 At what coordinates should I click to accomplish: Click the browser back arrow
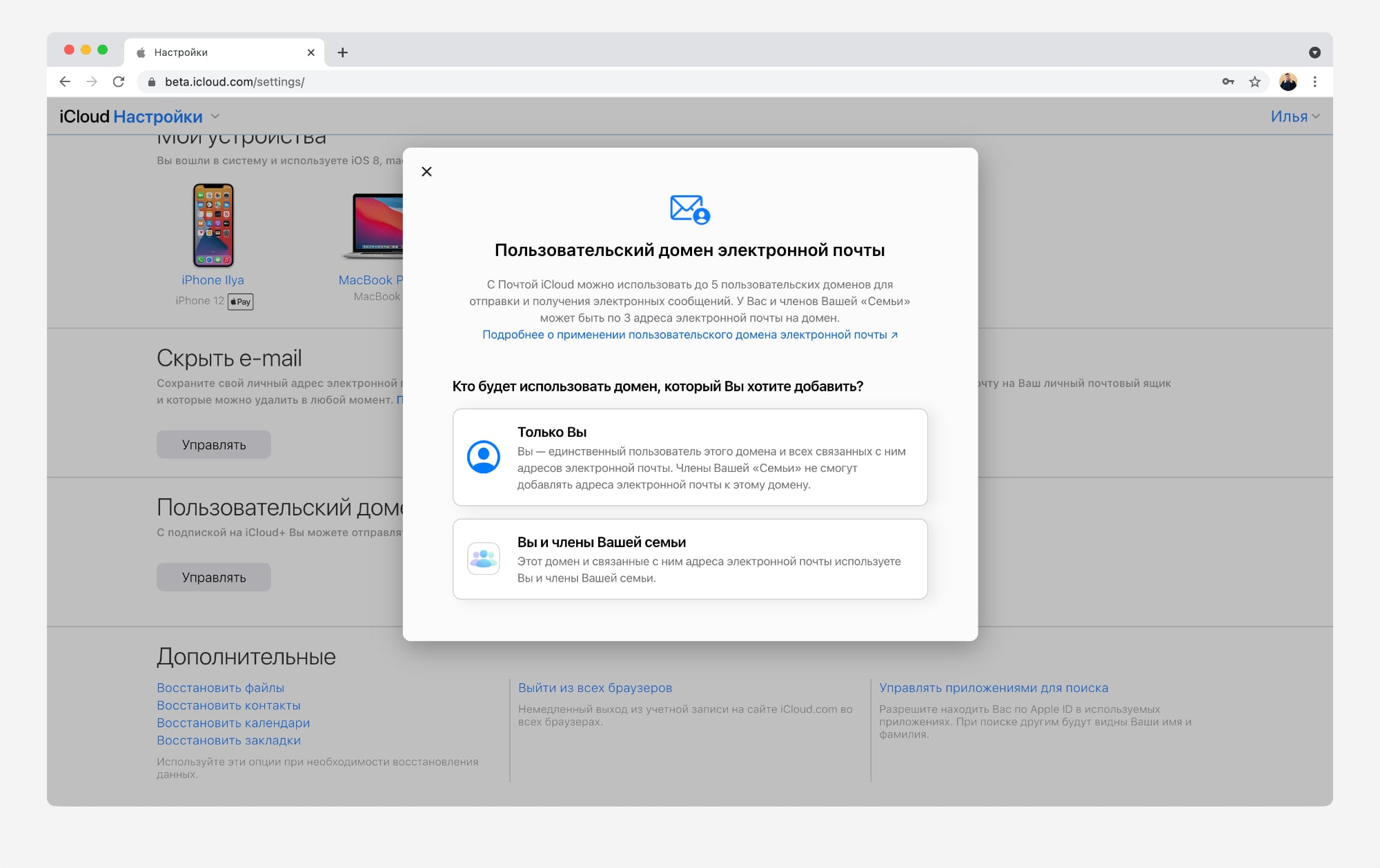pos(65,81)
